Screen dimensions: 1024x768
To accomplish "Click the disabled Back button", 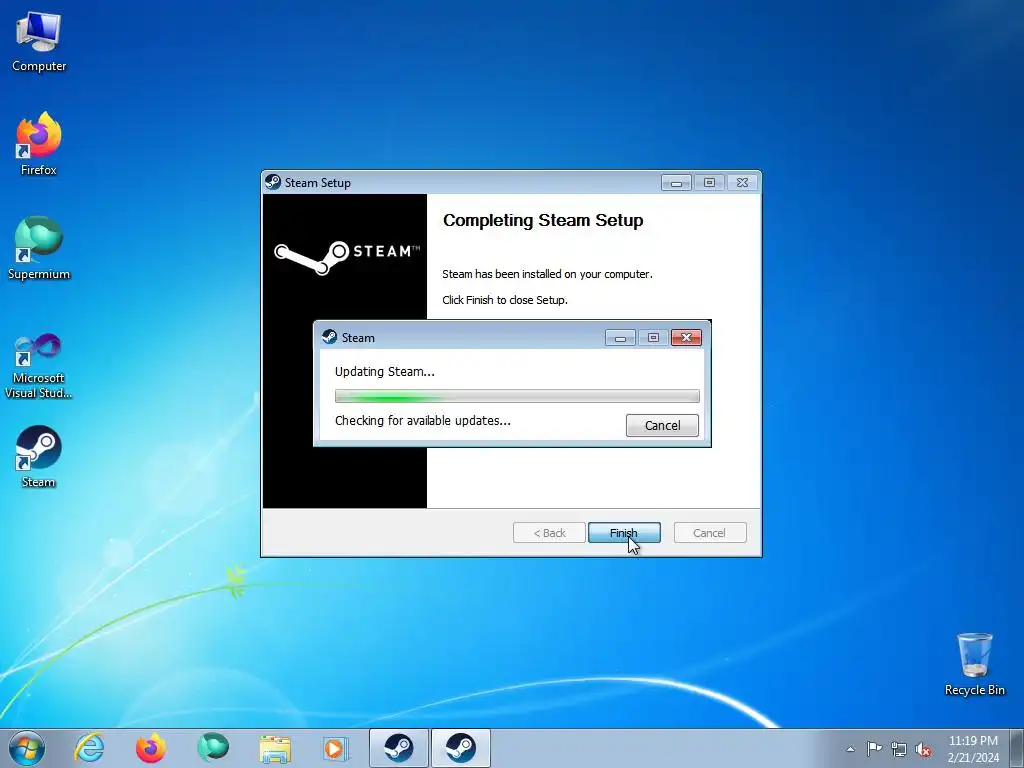I will pos(549,533).
